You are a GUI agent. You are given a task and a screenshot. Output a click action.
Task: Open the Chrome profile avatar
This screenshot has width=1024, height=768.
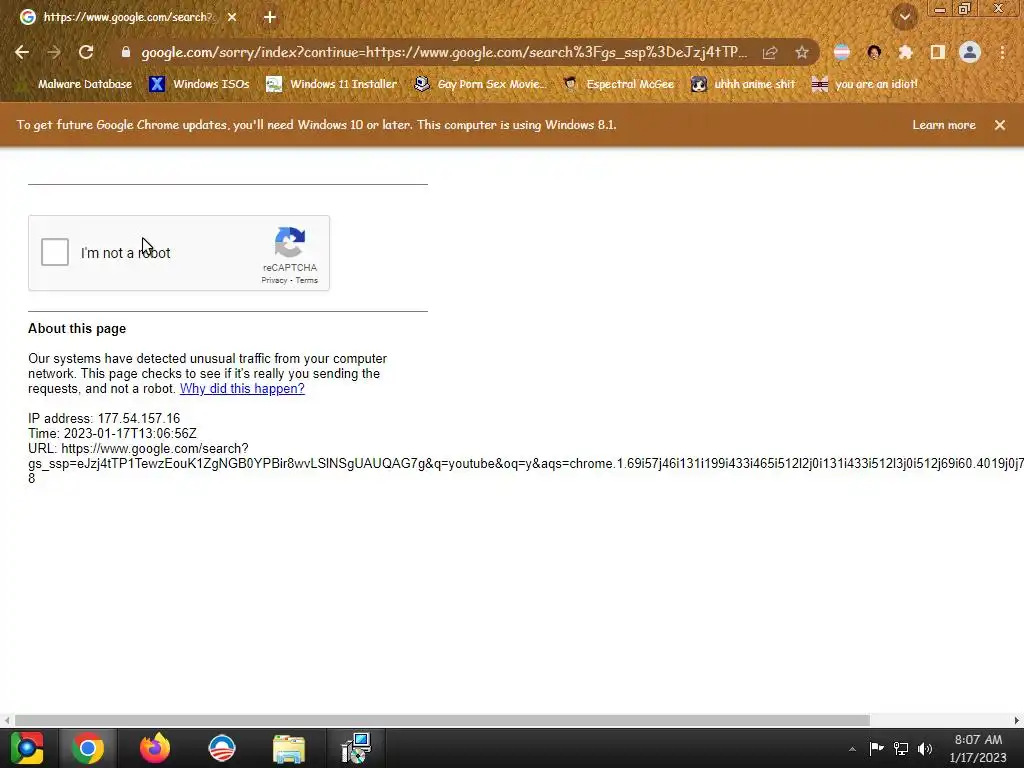click(970, 52)
